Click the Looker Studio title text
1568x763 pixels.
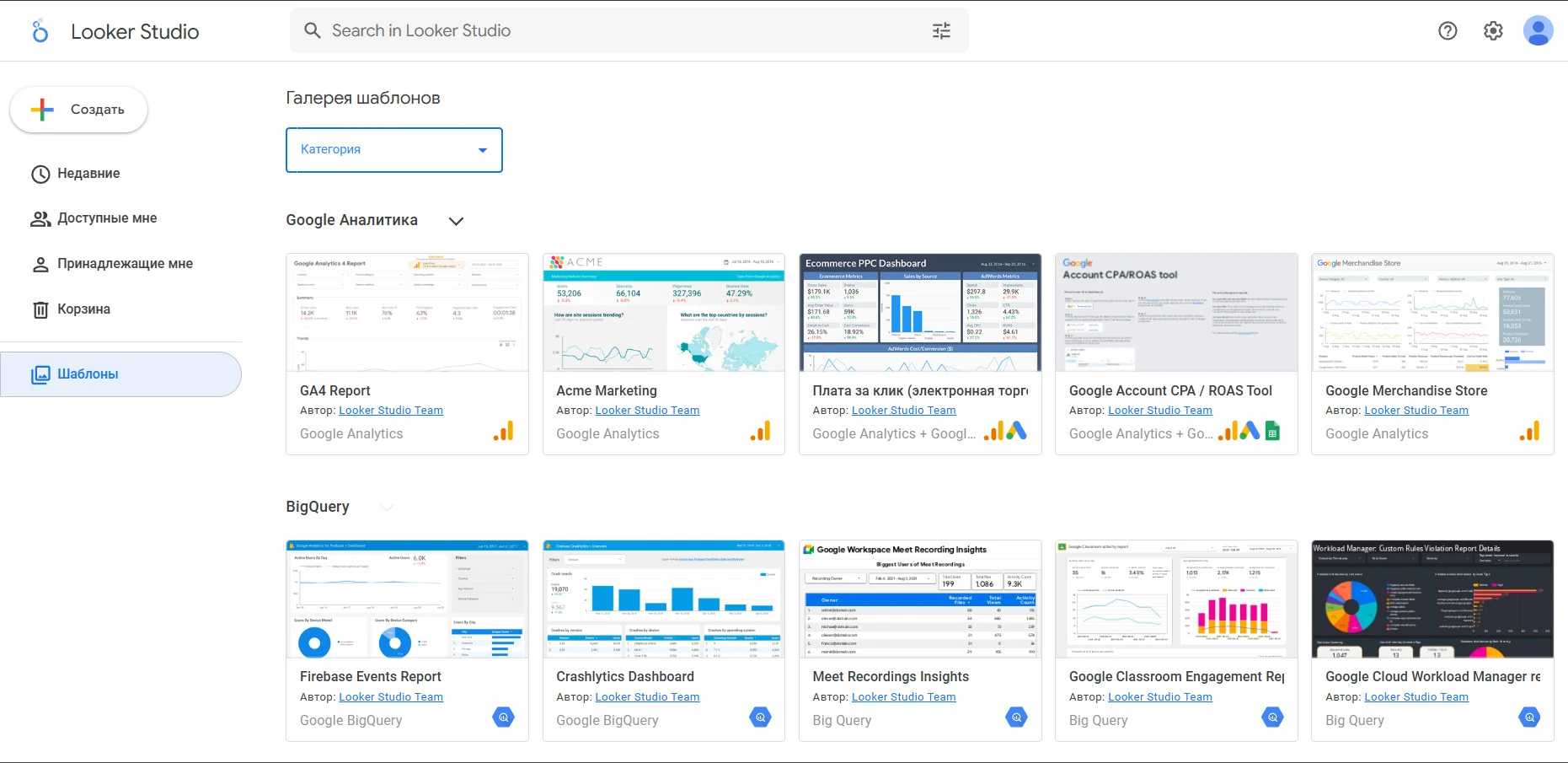[x=135, y=32]
